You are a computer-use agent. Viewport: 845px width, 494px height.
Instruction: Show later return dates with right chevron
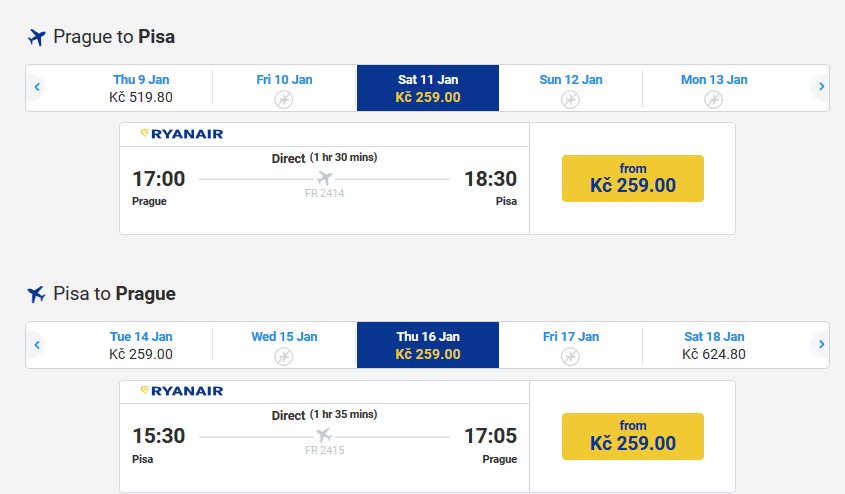(821, 344)
